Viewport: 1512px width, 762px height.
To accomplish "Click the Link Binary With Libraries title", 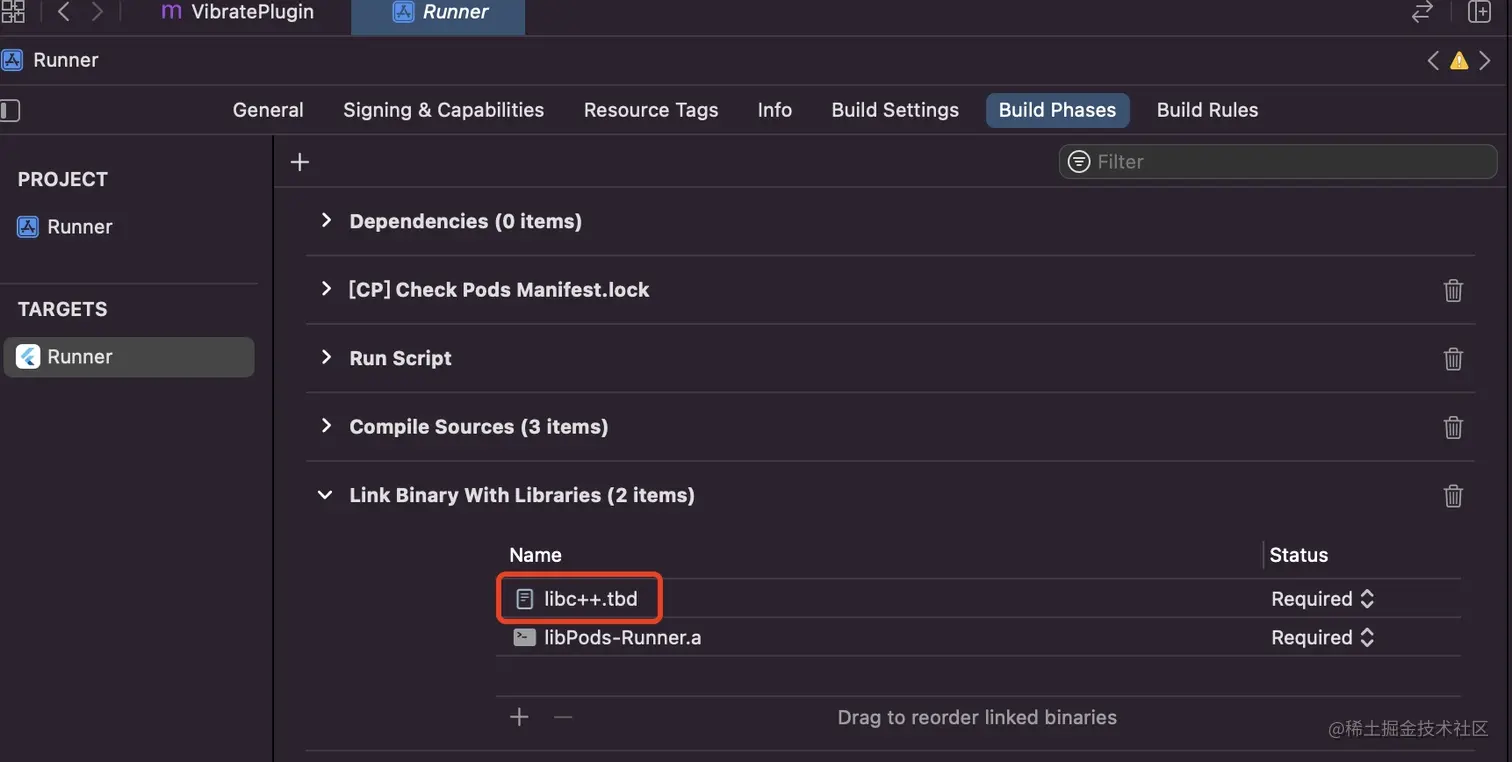I will pos(521,495).
